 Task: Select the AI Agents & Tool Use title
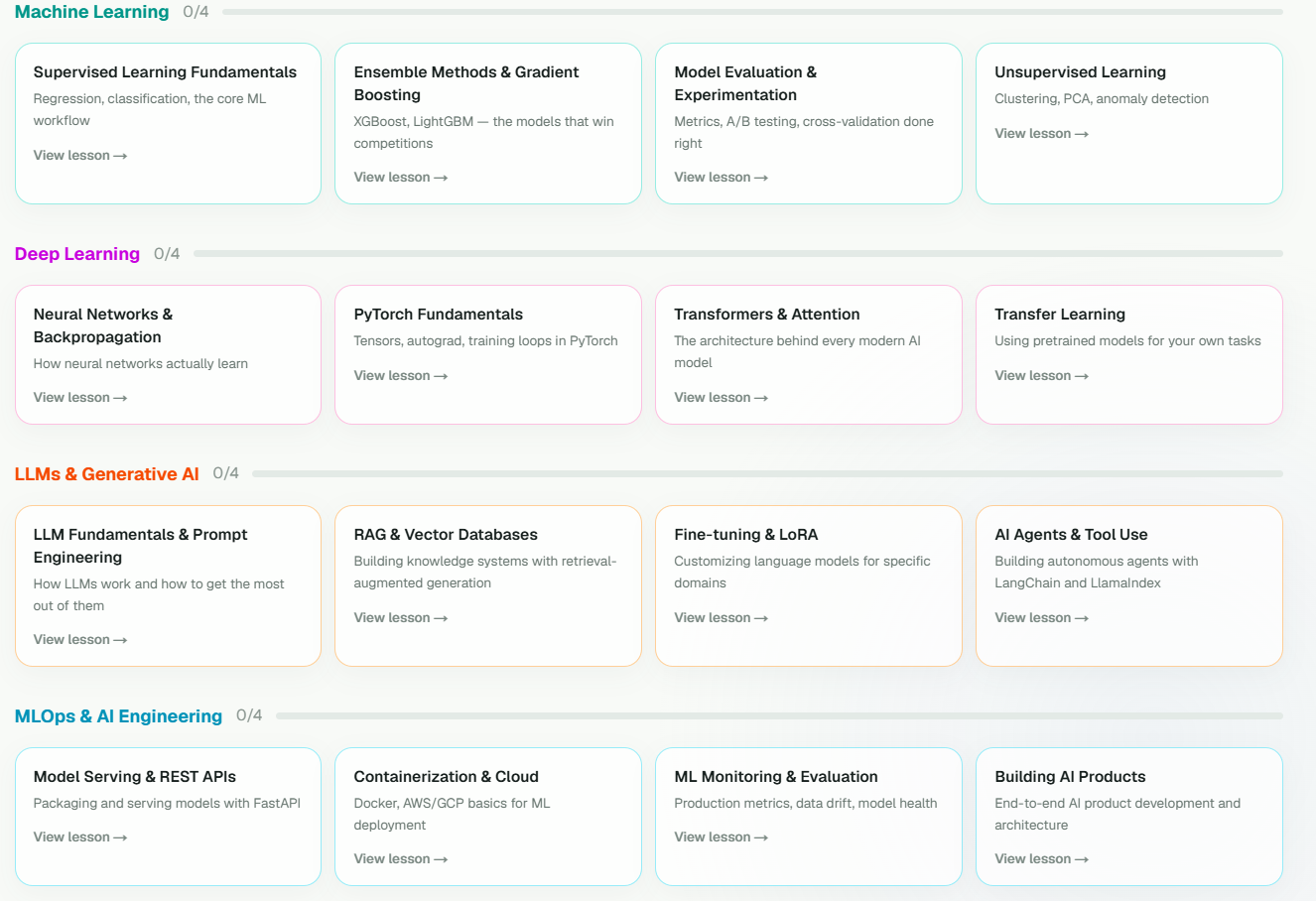tap(1072, 535)
